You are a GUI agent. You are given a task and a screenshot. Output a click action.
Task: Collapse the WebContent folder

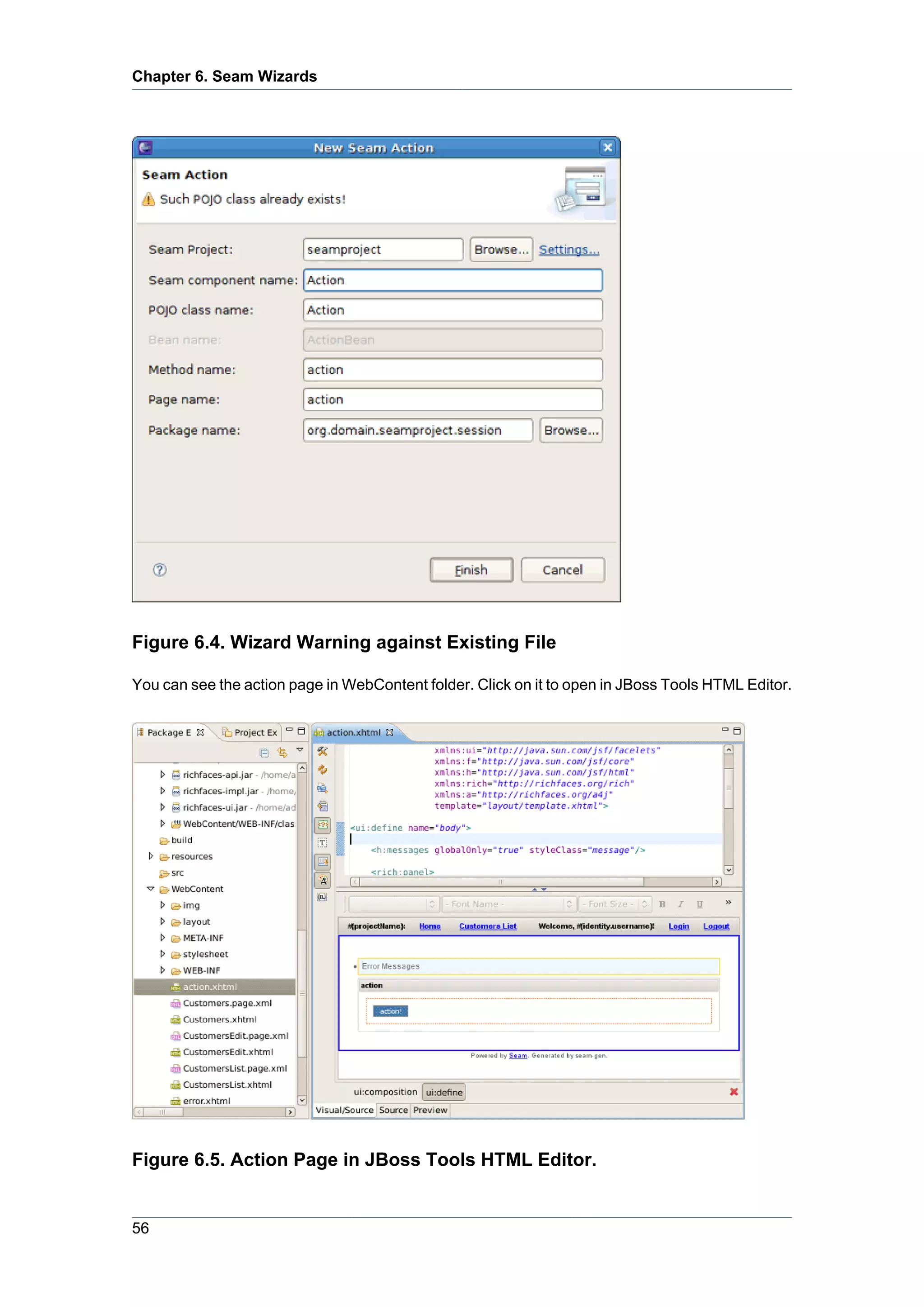pyautogui.click(x=151, y=889)
